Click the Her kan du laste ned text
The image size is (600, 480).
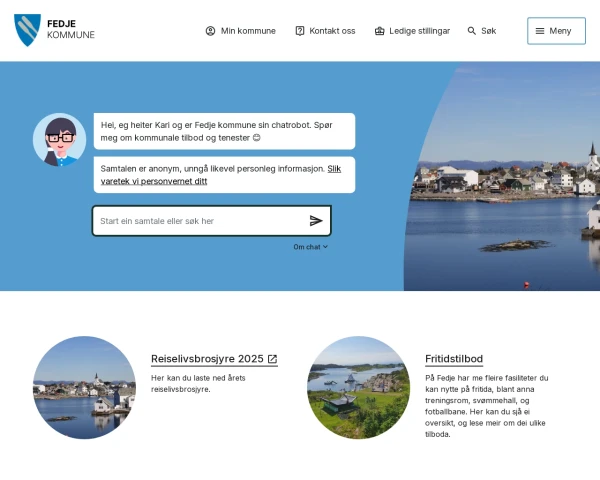pyautogui.click(x=198, y=384)
